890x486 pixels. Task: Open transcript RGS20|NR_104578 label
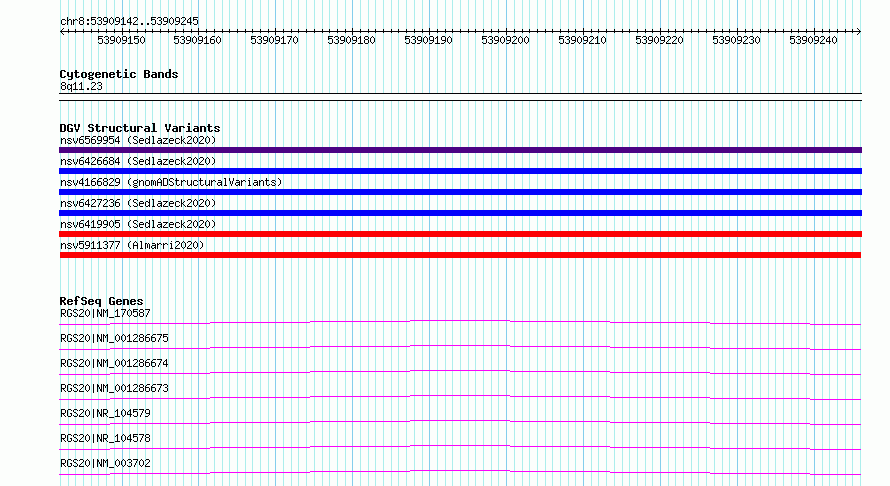(x=105, y=438)
